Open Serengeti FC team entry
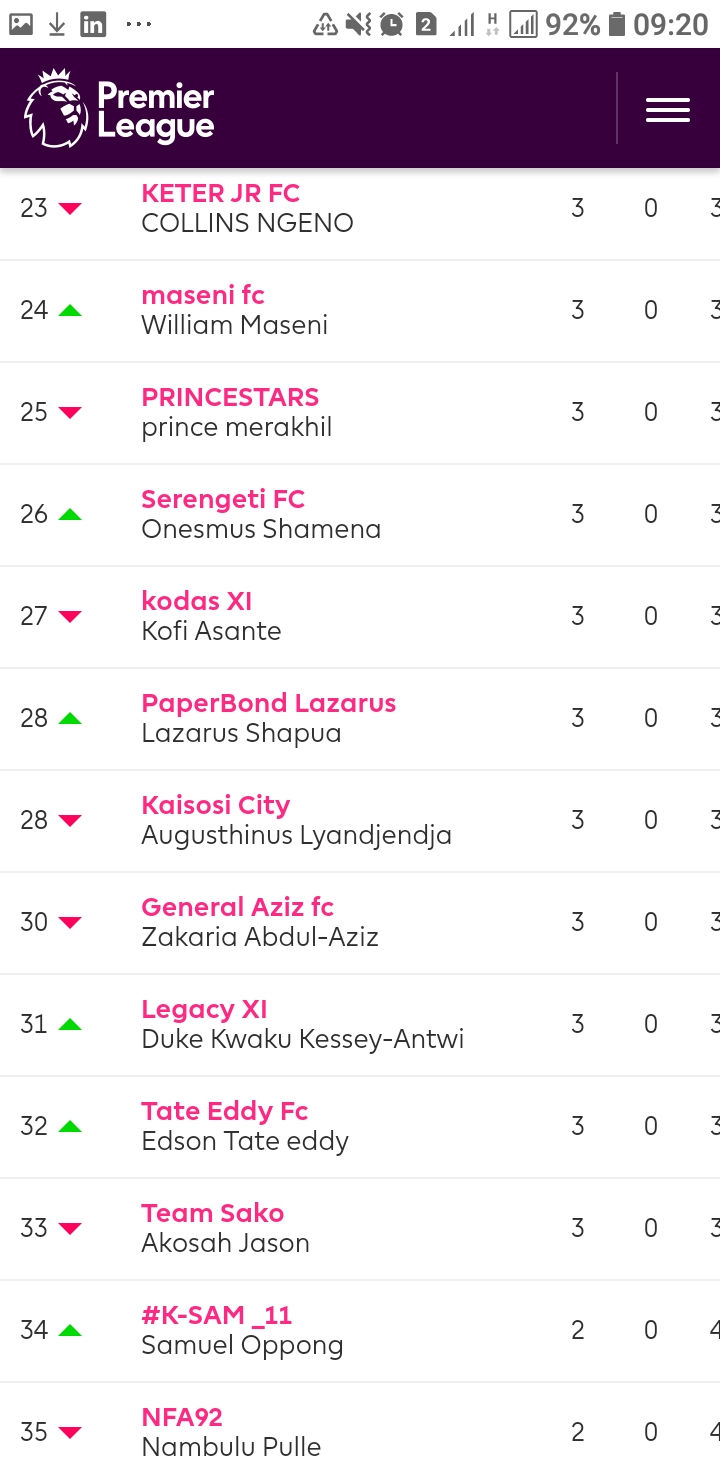Image resolution: width=720 pixels, height=1480 pixels. (x=223, y=499)
